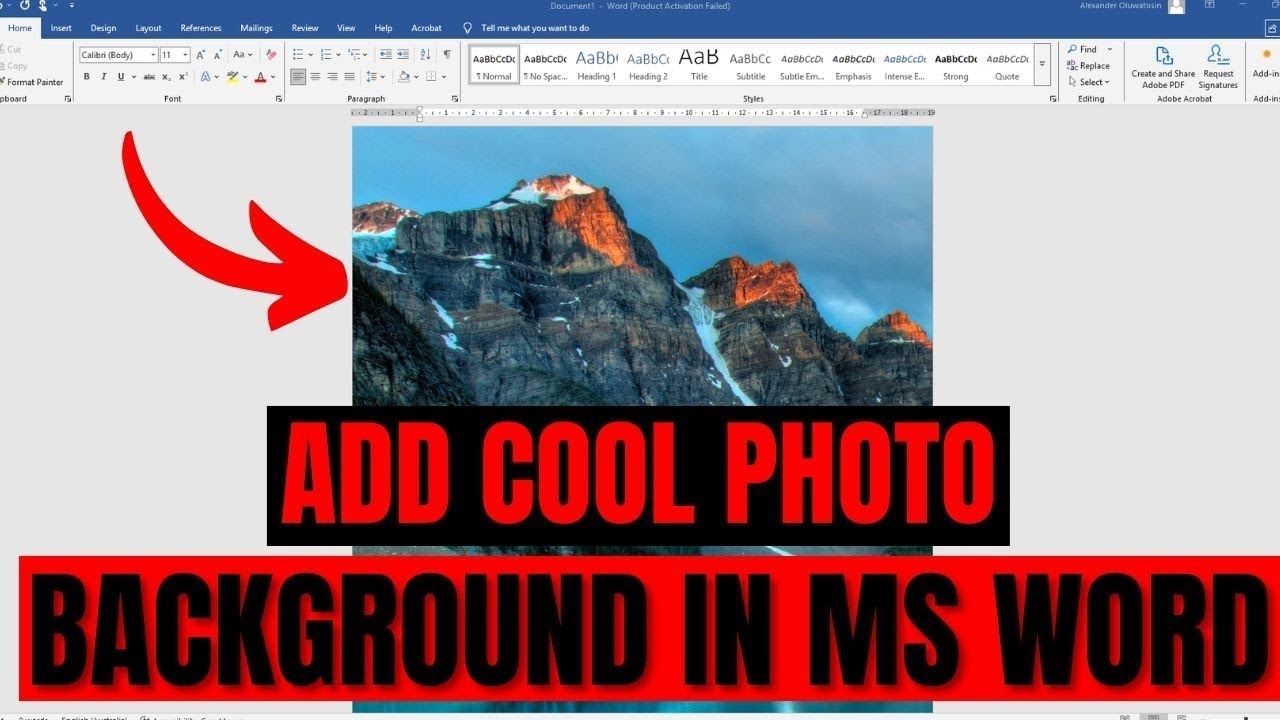This screenshot has height=720, width=1280.
Task: Click the Sort icon
Action: [426, 55]
